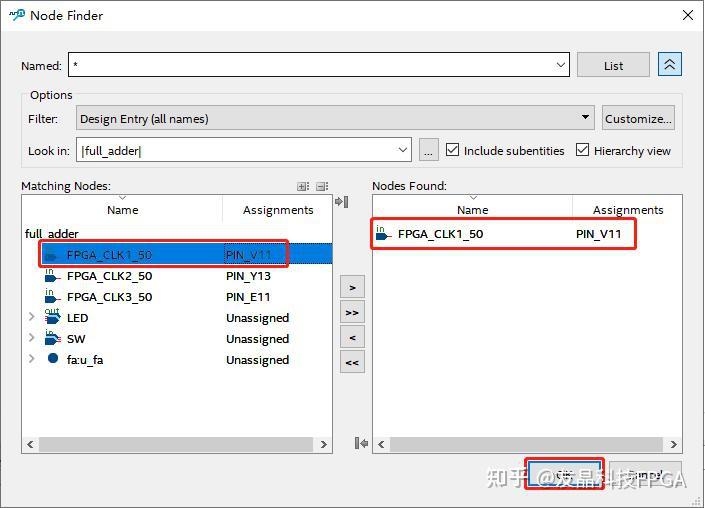Screen dimensions: 705x508
Task: Expand the LED node
Action: [31, 317]
